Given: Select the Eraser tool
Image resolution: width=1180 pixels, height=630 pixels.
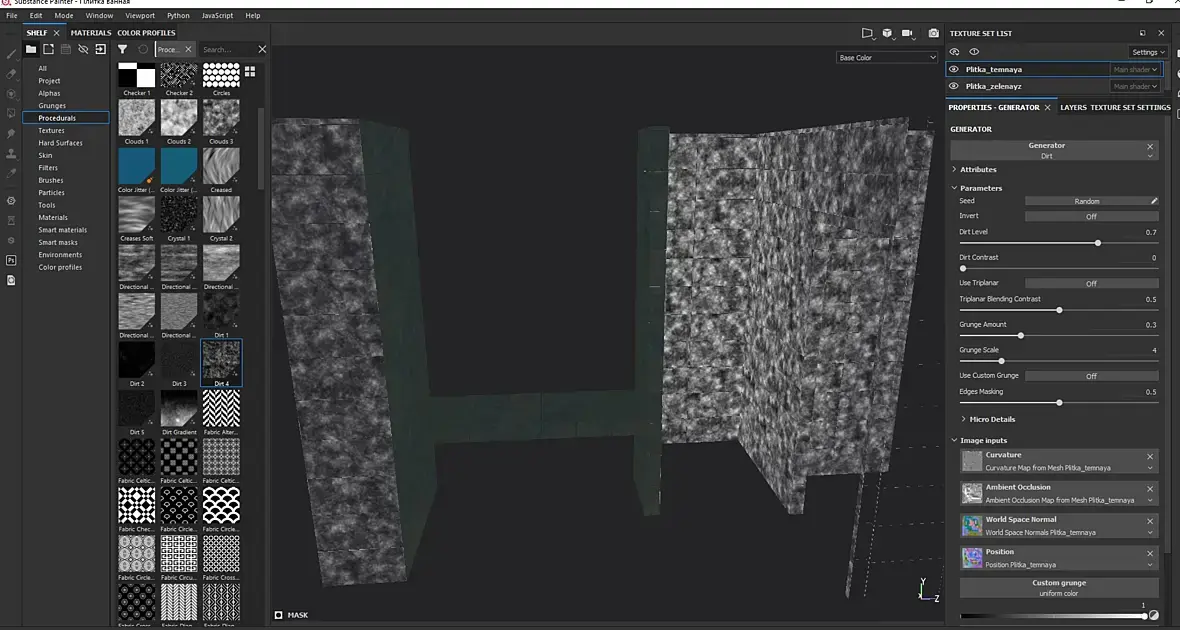Looking at the screenshot, I should click(x=11, y=74).
